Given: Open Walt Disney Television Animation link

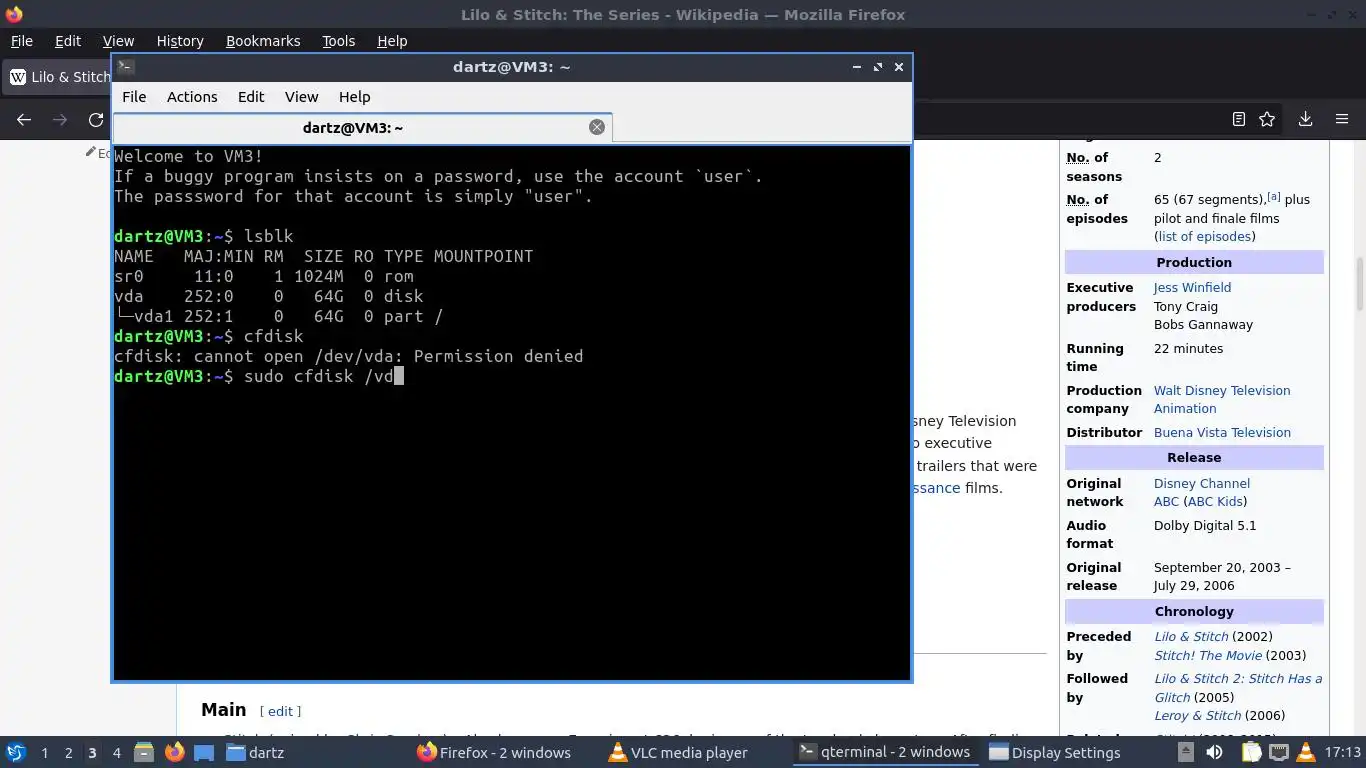Looking at the screenshot, I should coord(1222,399).
